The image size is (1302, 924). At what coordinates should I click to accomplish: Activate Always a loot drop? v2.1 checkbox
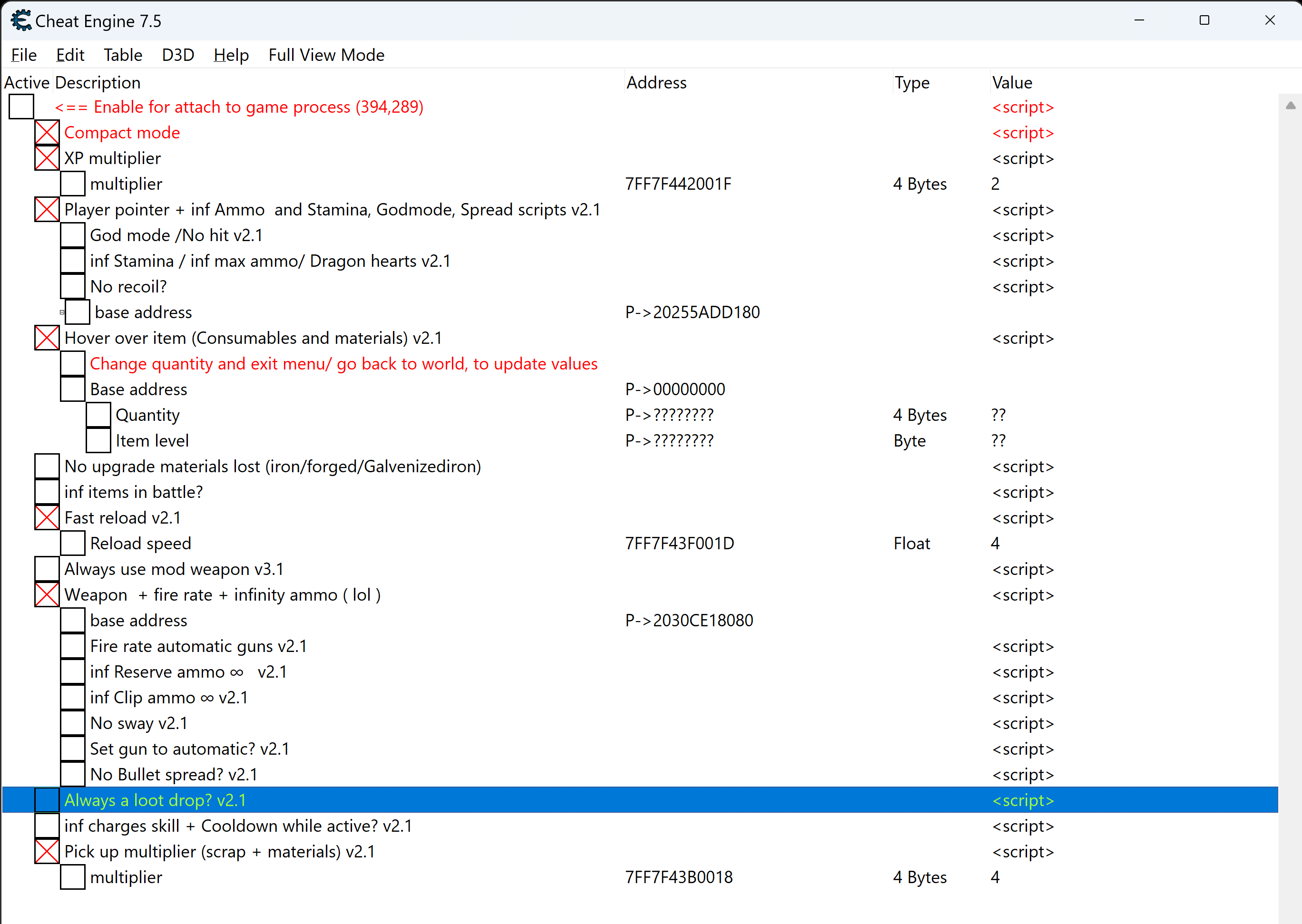[47, 800]
